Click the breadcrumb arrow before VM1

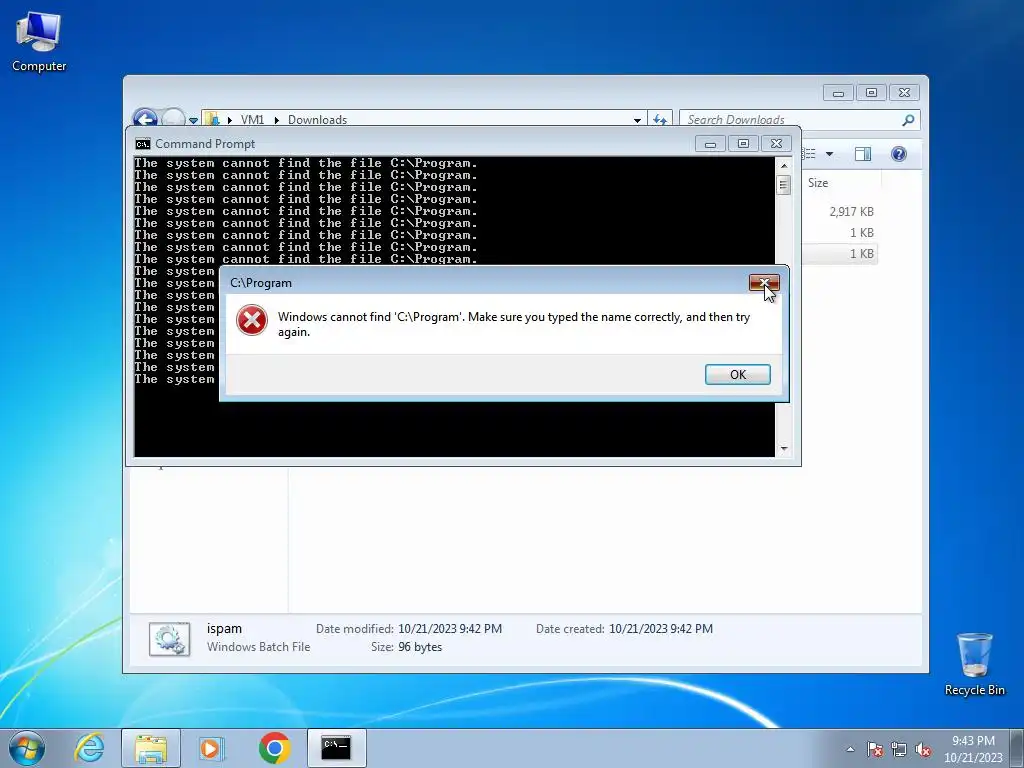tap(230, 120)
